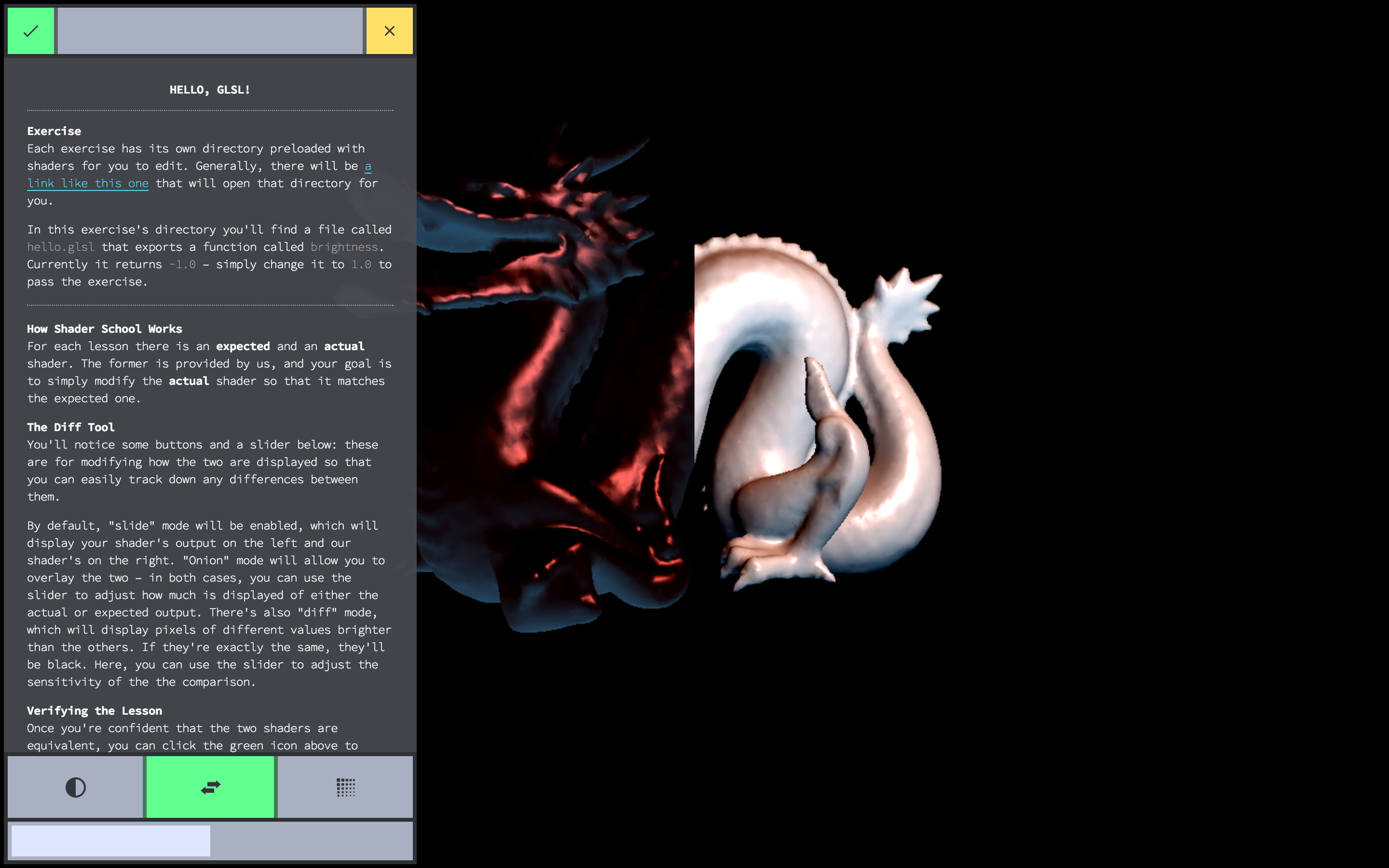Image resolution: width=1389 pixels, height=868 pixels.
Task: Click the 'Exercise' section heading
Action: (54, 131)
